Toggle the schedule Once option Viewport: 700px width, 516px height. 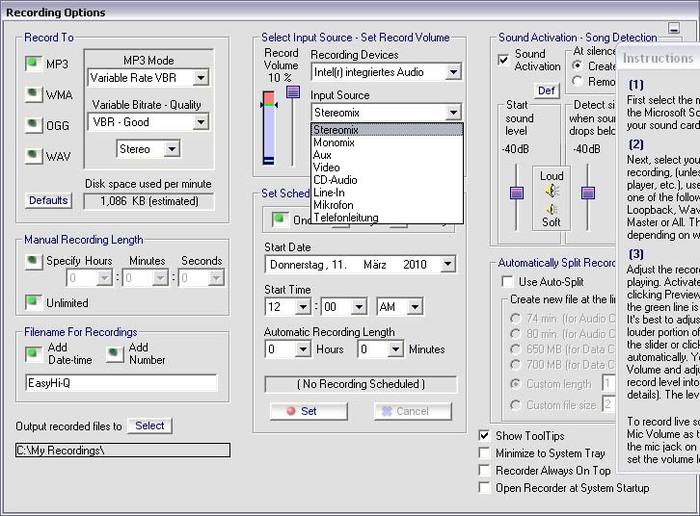[280, 219]
